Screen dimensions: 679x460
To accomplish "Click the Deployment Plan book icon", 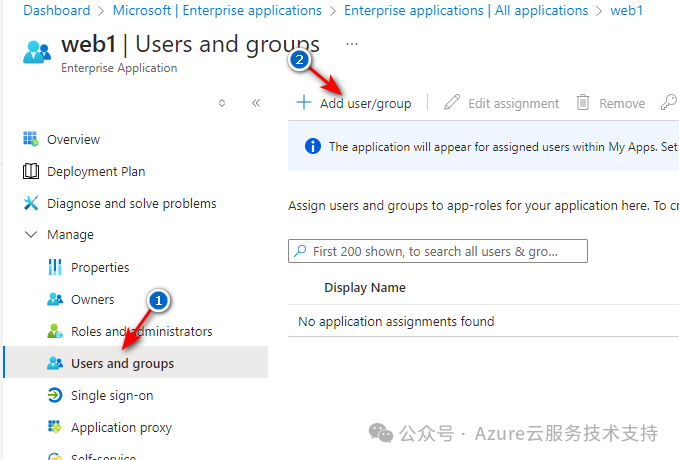I will (30, 171).
